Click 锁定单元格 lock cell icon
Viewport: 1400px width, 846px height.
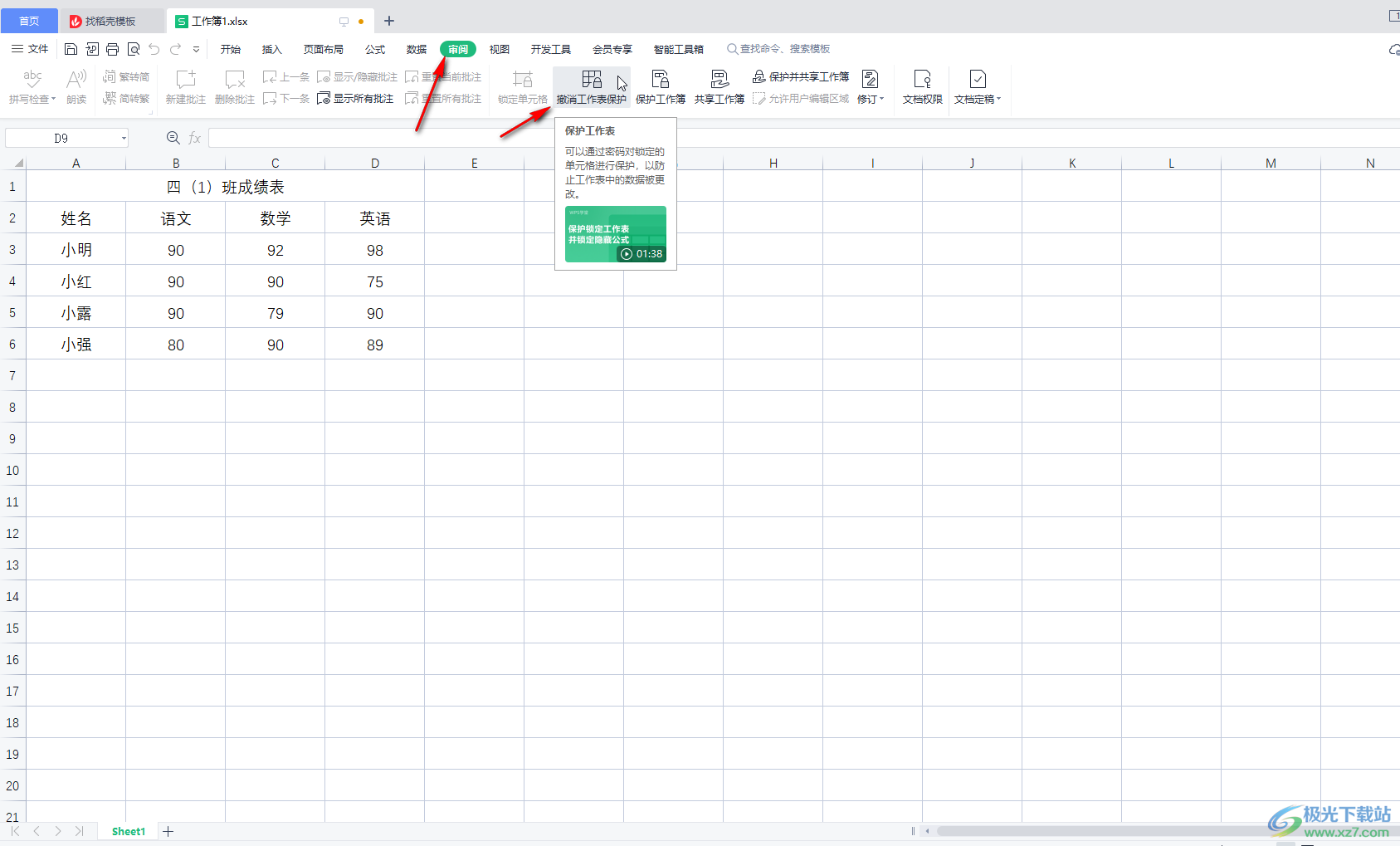pyautogui.click(x=523, y=87)
